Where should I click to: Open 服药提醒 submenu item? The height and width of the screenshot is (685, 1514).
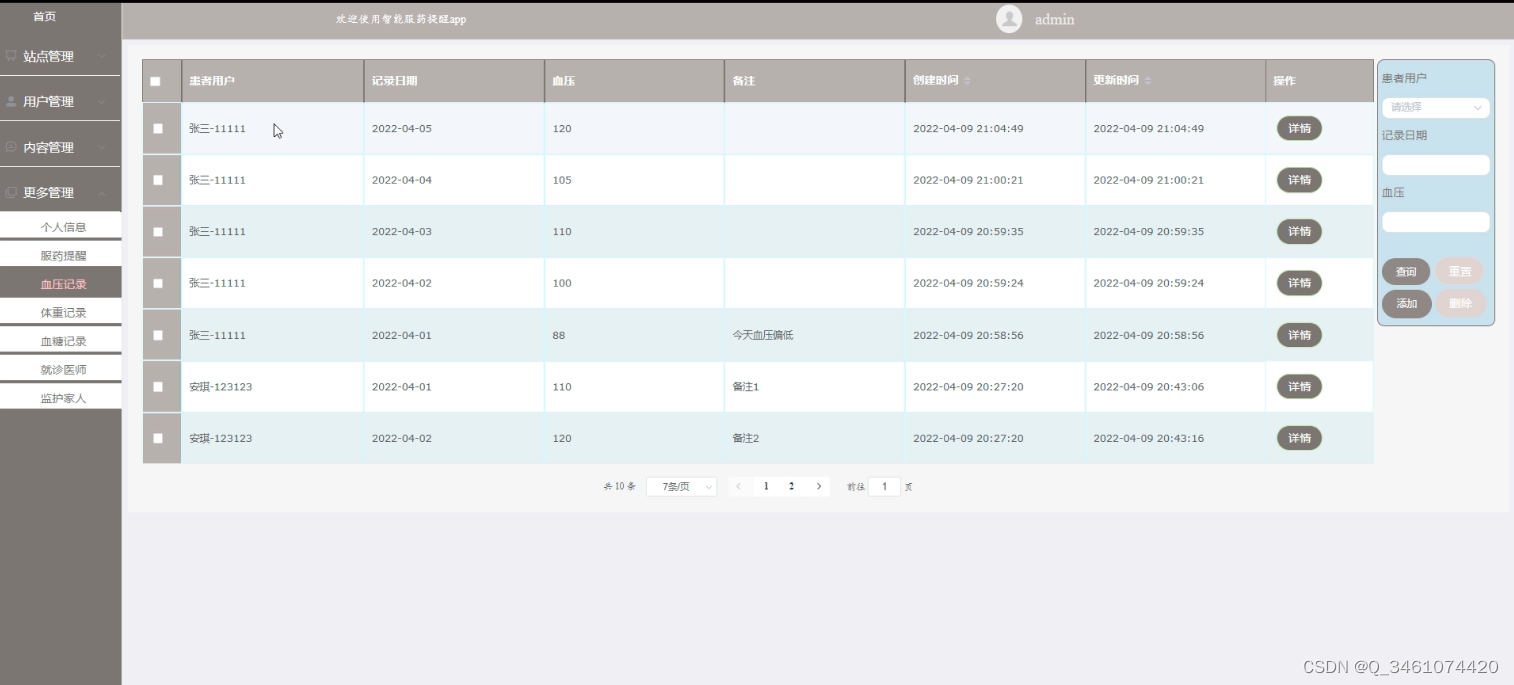point(61,255)
